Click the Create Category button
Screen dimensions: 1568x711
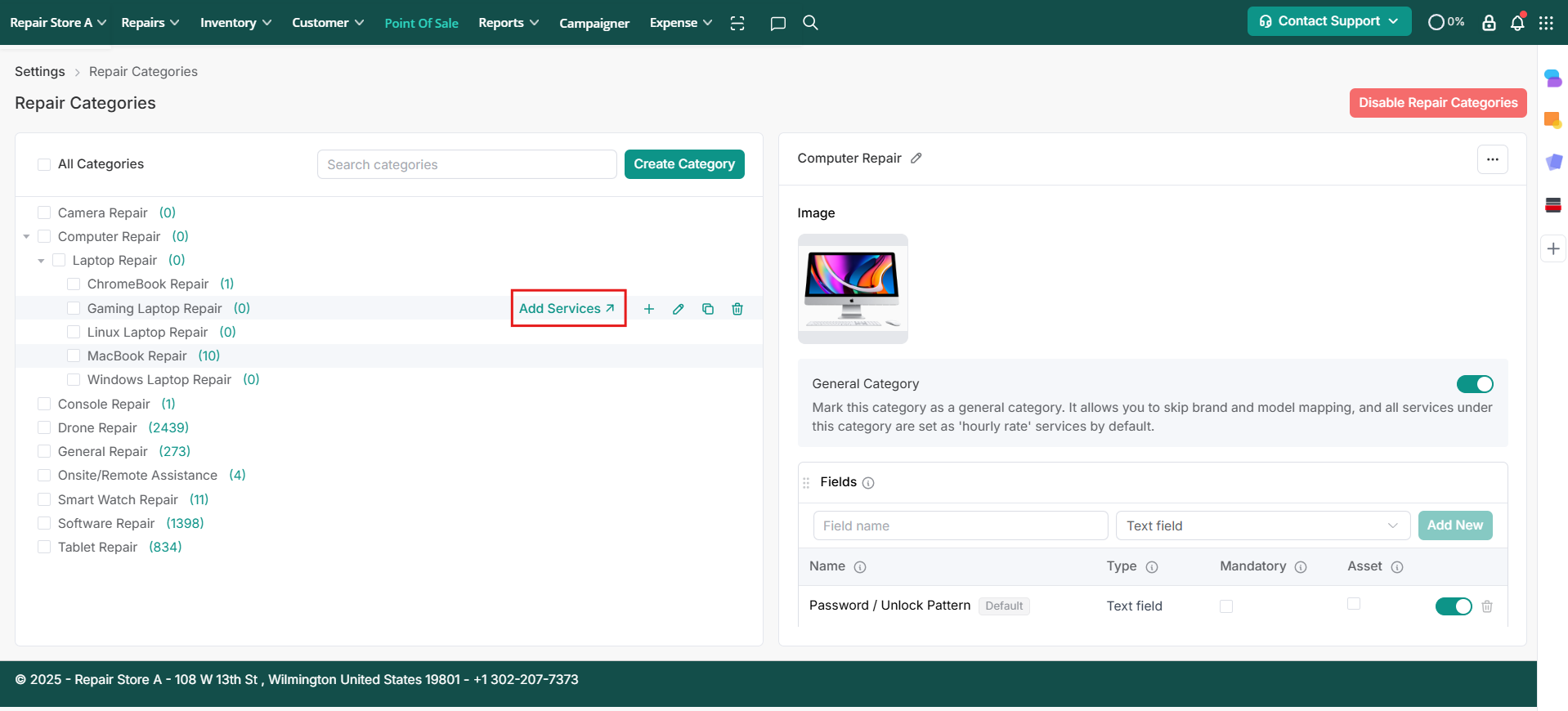click(x=684, y=164)
